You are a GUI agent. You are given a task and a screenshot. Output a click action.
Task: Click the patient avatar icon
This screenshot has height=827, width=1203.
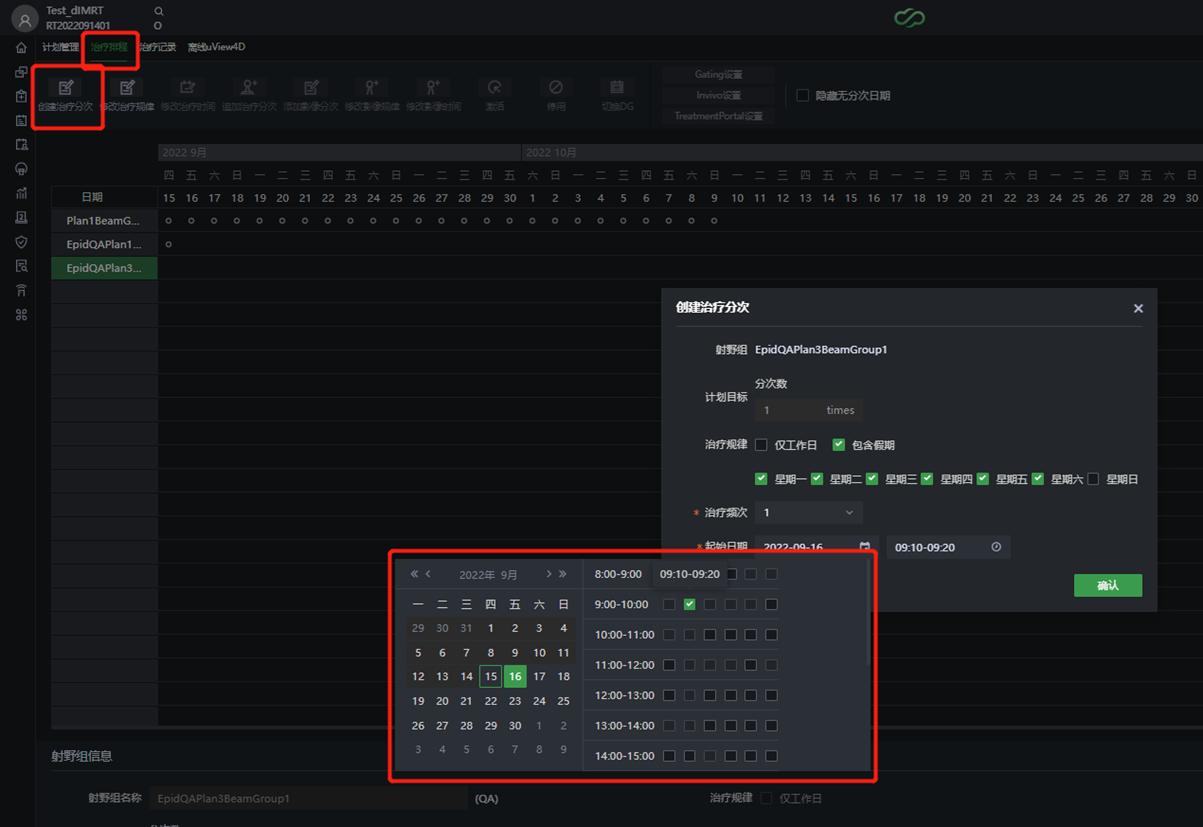pos(25,17)
